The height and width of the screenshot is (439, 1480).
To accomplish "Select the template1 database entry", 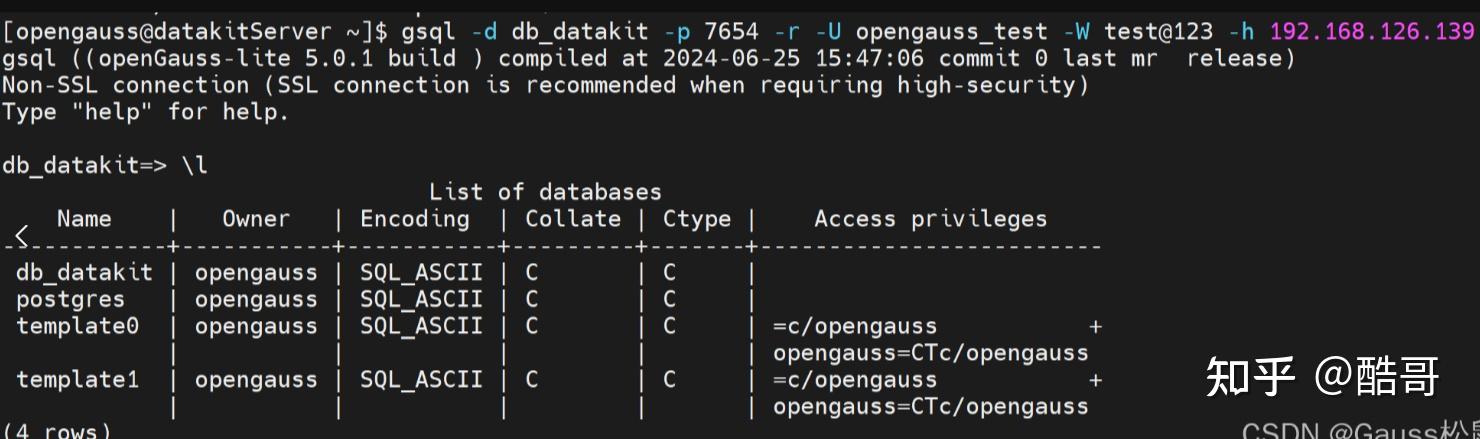I will (x=77, y=380).
